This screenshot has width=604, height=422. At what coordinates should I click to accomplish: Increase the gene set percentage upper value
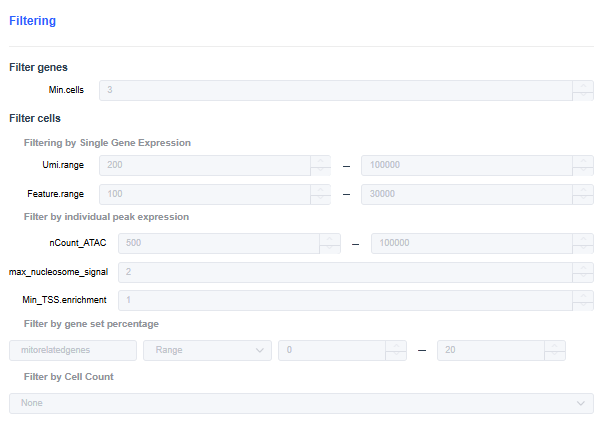coord(555,345)
